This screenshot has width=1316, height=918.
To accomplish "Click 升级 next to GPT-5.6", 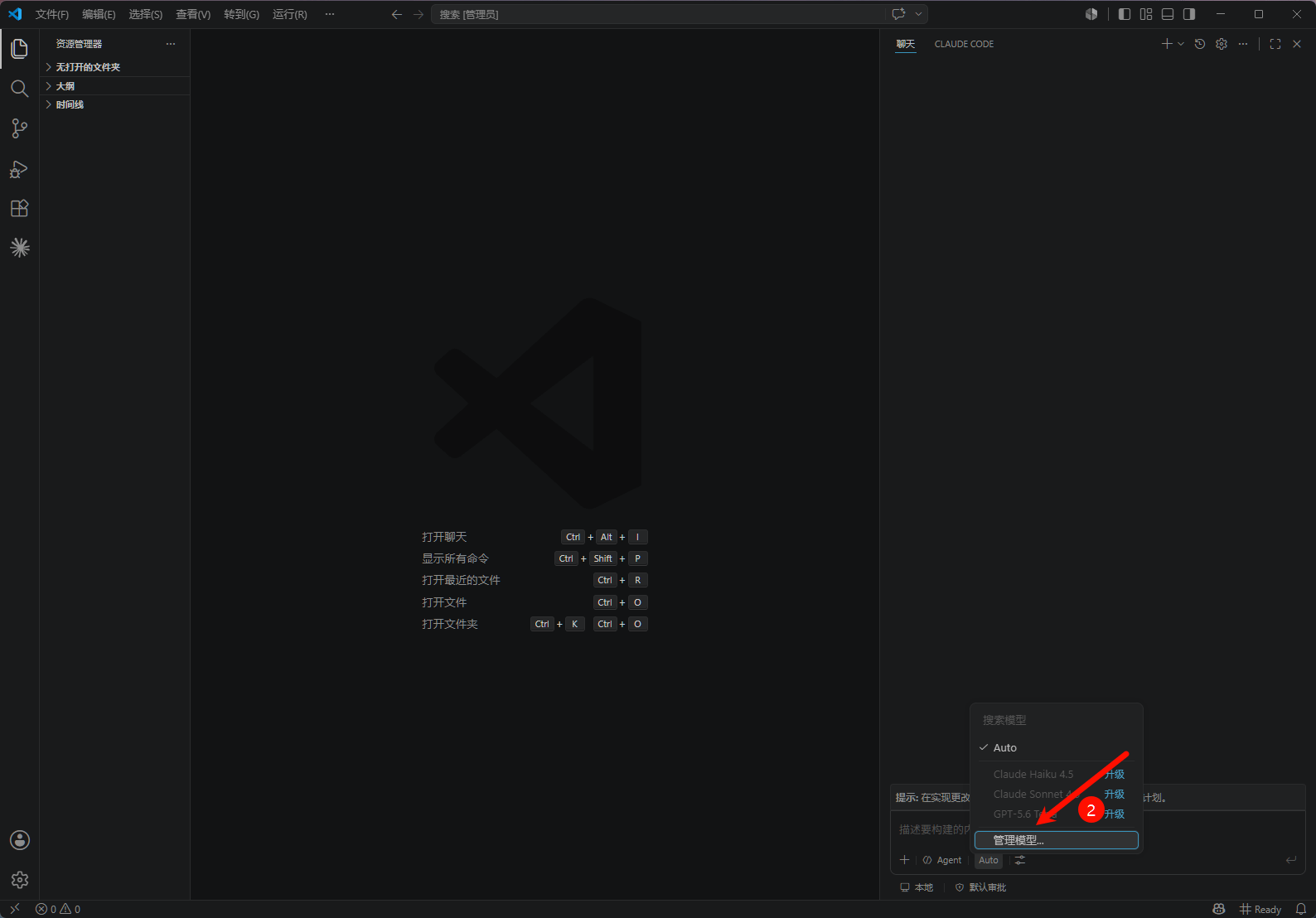I will (x=1115, y=814).
